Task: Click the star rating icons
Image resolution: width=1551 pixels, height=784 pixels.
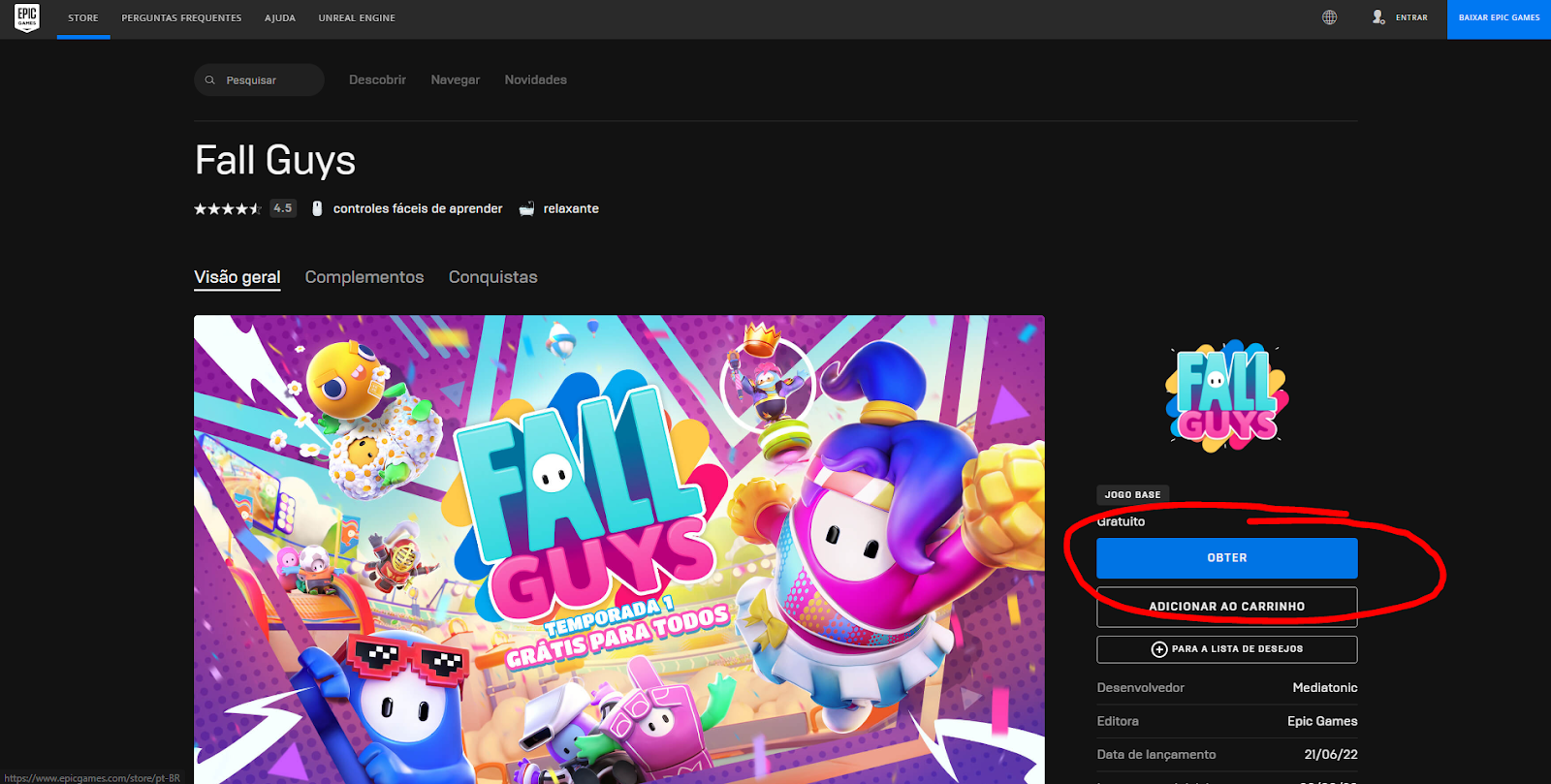Action: [228, 208]
